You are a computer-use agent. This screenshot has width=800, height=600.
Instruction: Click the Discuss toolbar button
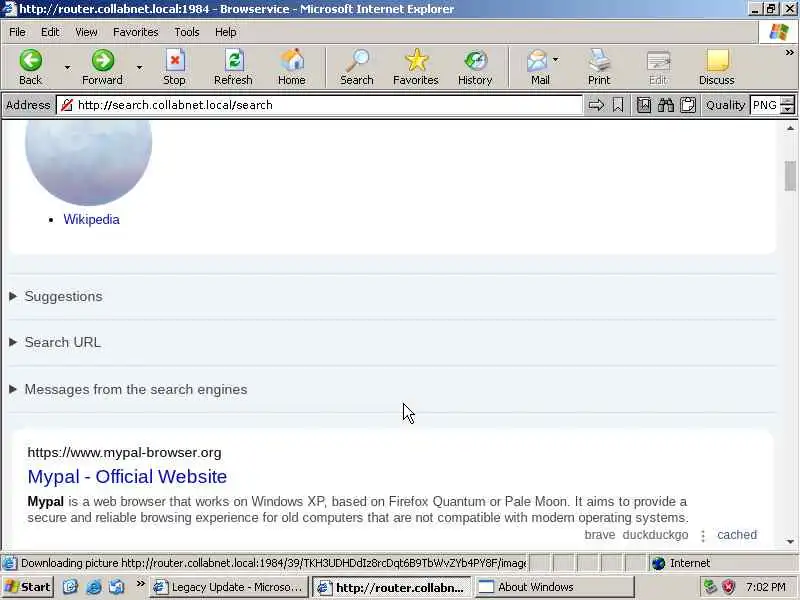[717, 67]
